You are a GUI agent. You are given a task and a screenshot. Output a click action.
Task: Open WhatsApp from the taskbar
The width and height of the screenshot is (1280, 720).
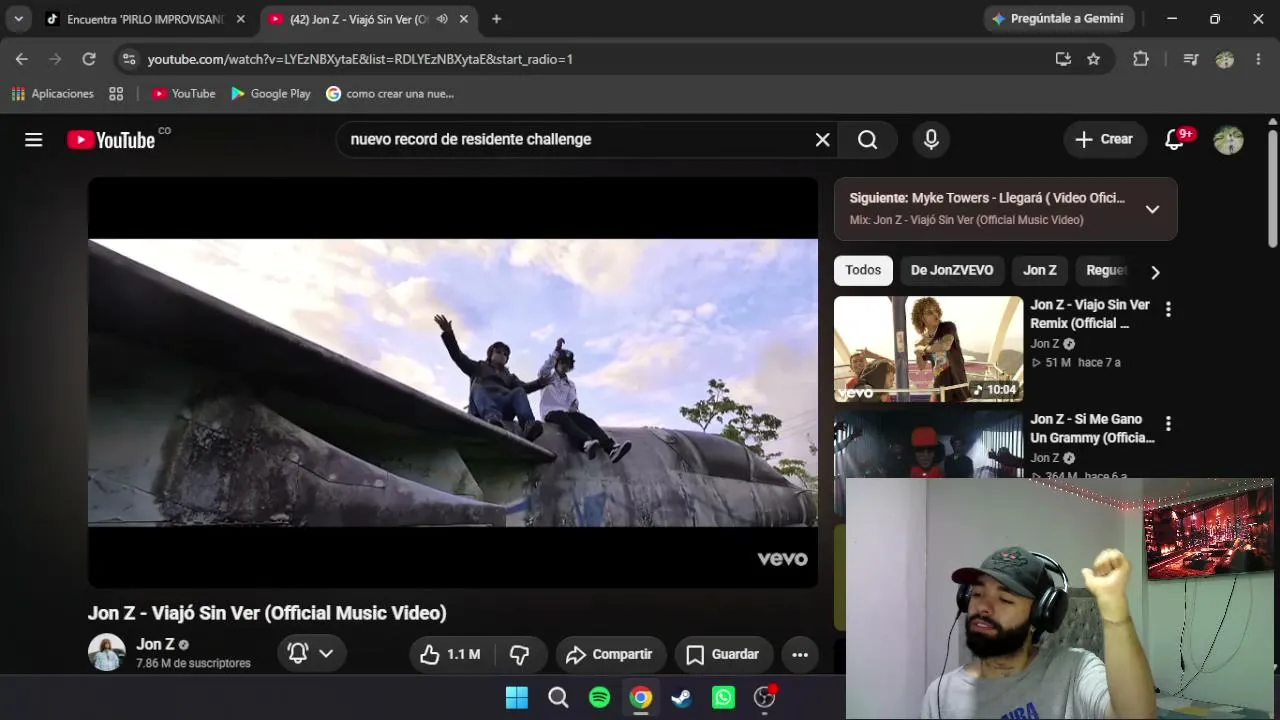(x=723, y=698)
